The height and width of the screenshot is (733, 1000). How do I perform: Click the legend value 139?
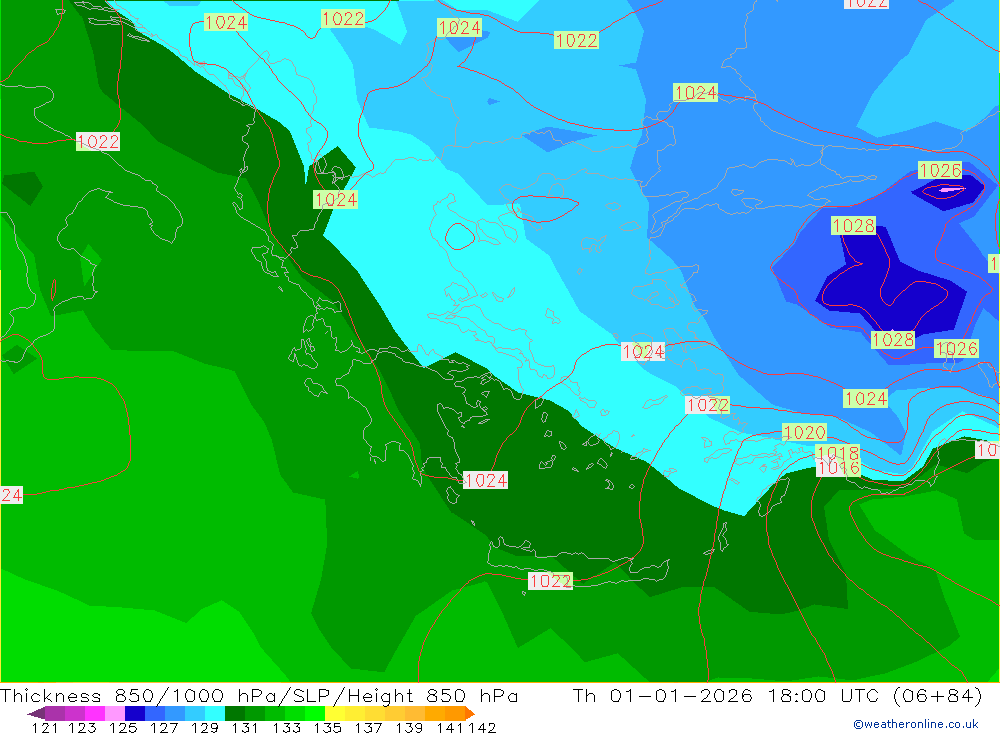[409, 727]
